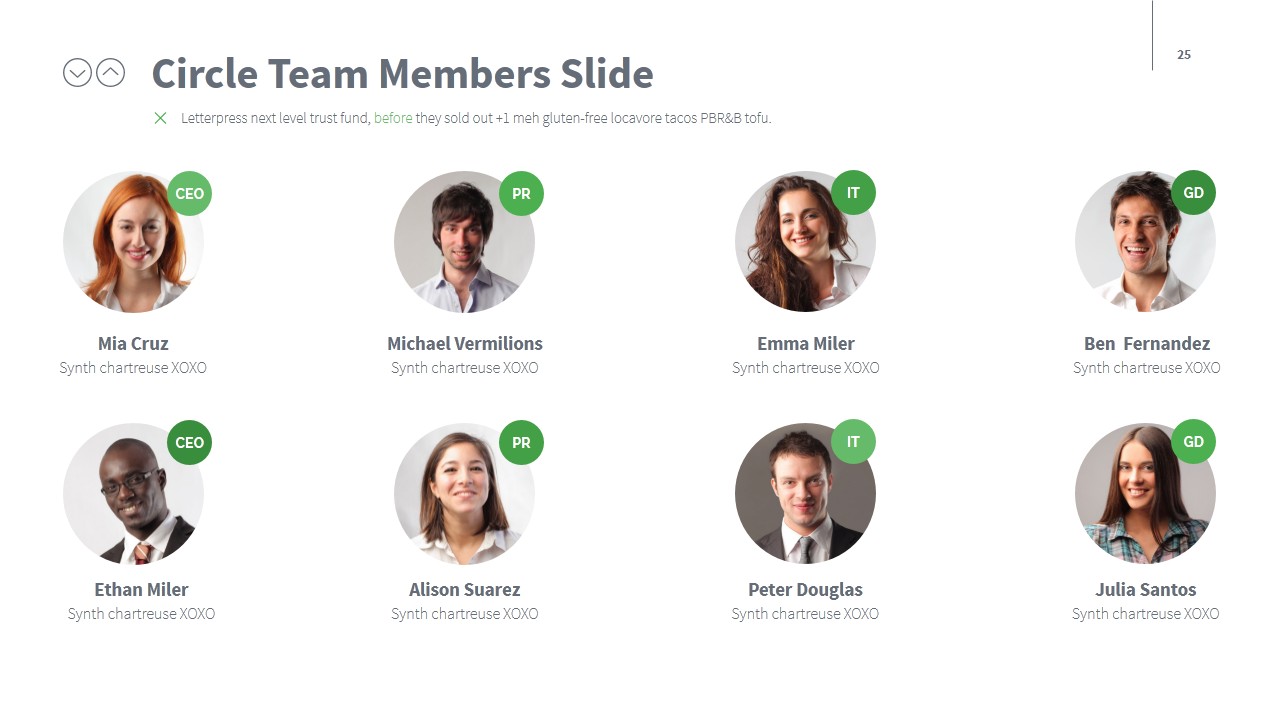This screenshot has height=720, width=1280.
Task: Click the green word 'before' in subtitle
Action: point(393,118)
